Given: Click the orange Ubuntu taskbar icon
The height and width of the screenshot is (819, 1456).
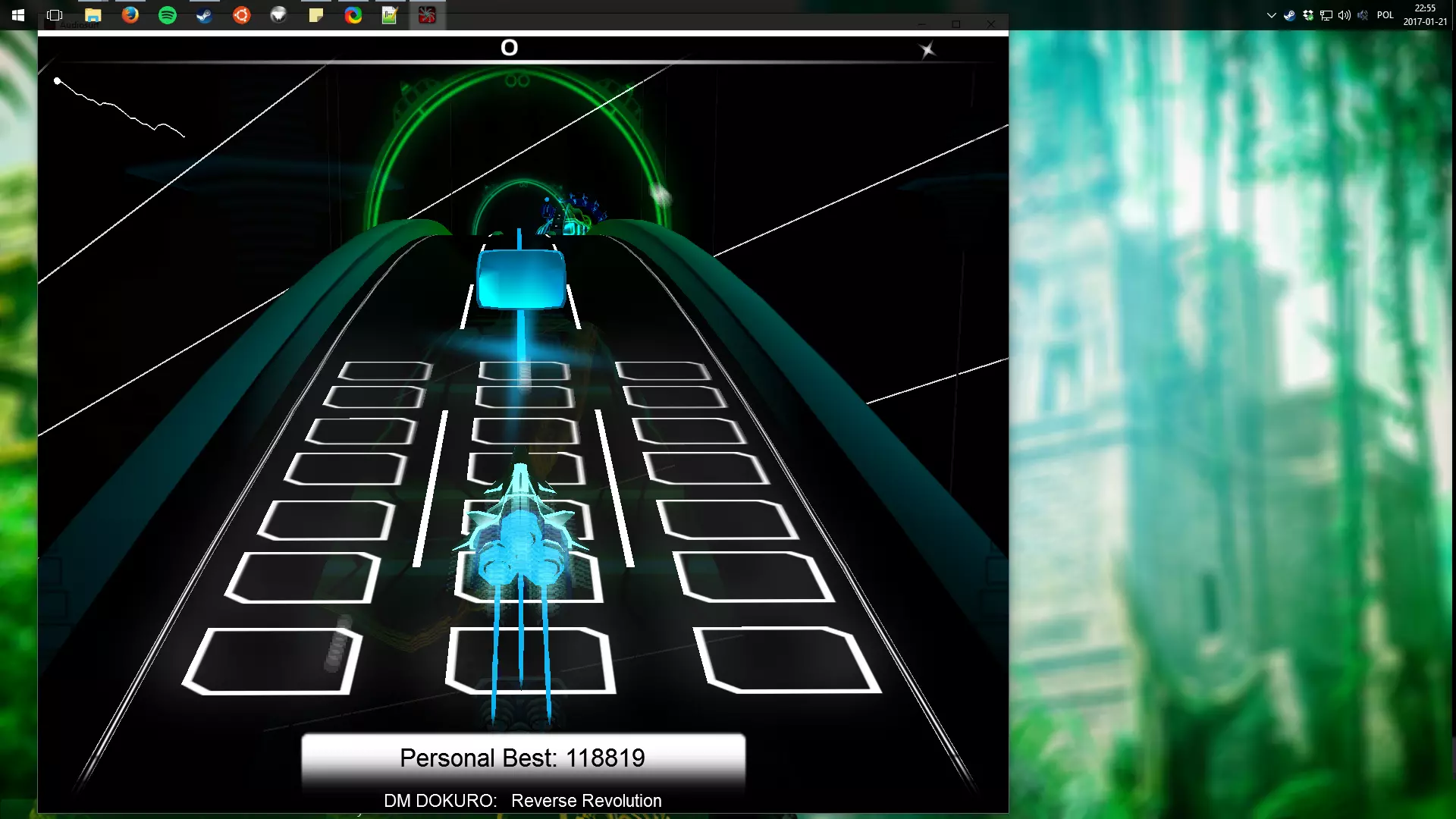Looking at the screenshot, I should 242,15.
